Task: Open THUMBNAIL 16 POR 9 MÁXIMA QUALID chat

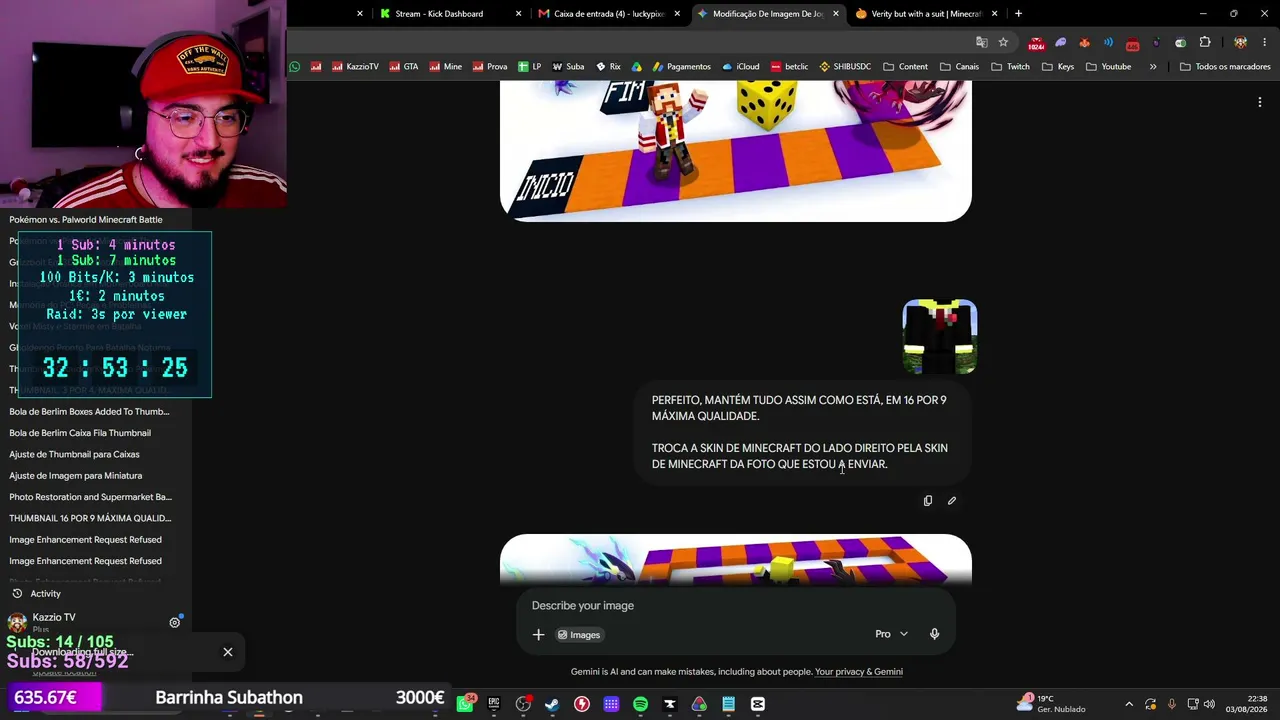Action: click(90, 518)
